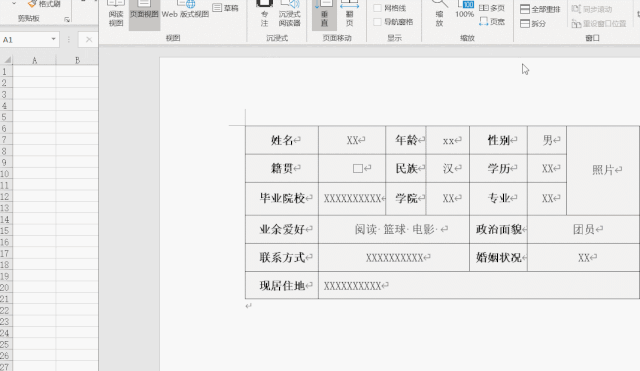Click the xx value next to 年龄
Screen dimensions: 640x371
[x=448, y=141]
